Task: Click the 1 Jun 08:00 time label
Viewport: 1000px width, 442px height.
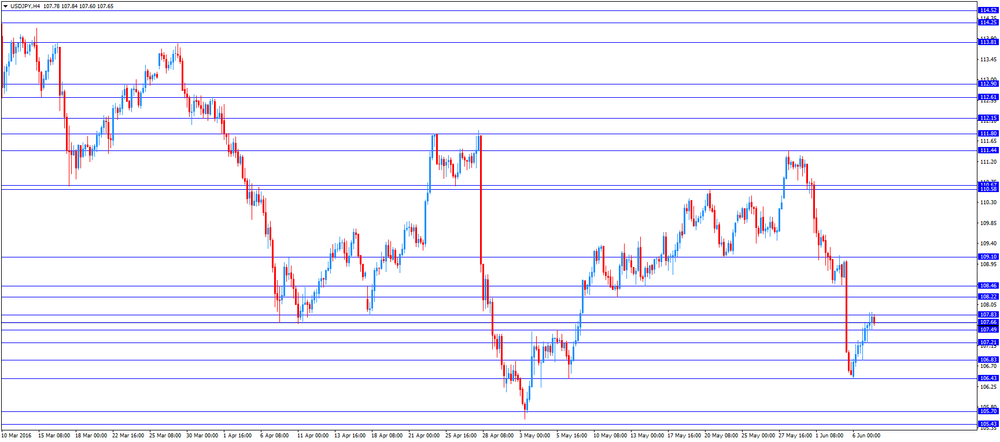Action: tap(830, 435)
